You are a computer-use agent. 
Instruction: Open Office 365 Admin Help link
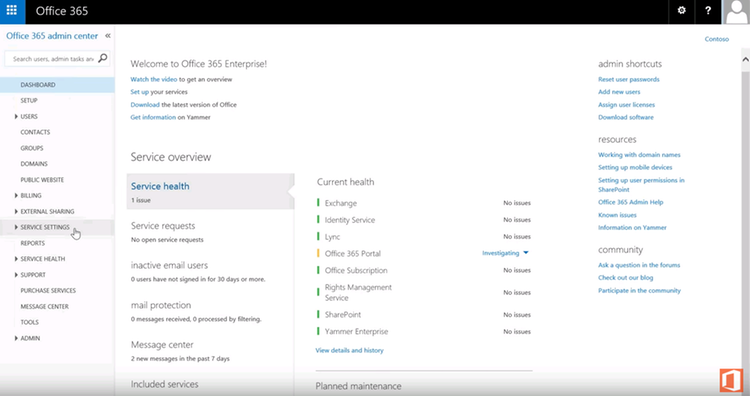click(x=630, y=202)
